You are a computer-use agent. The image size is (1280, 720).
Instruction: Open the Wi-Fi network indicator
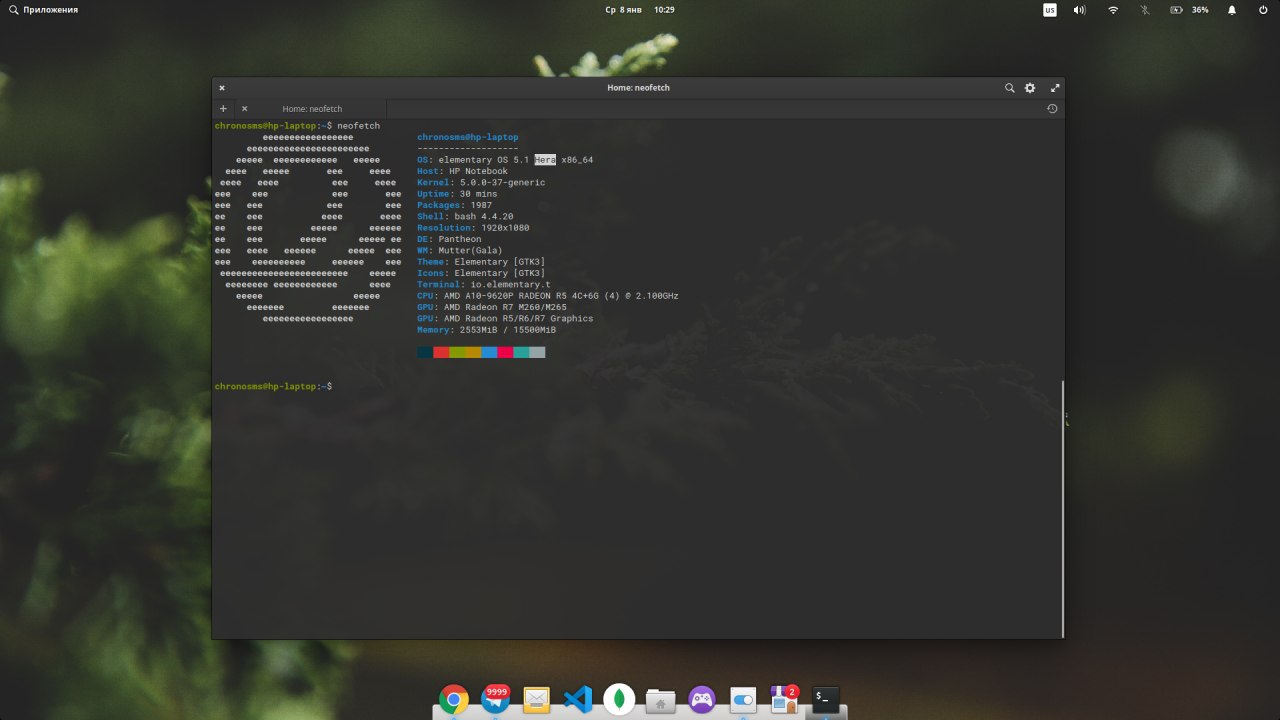(1113, 10)
